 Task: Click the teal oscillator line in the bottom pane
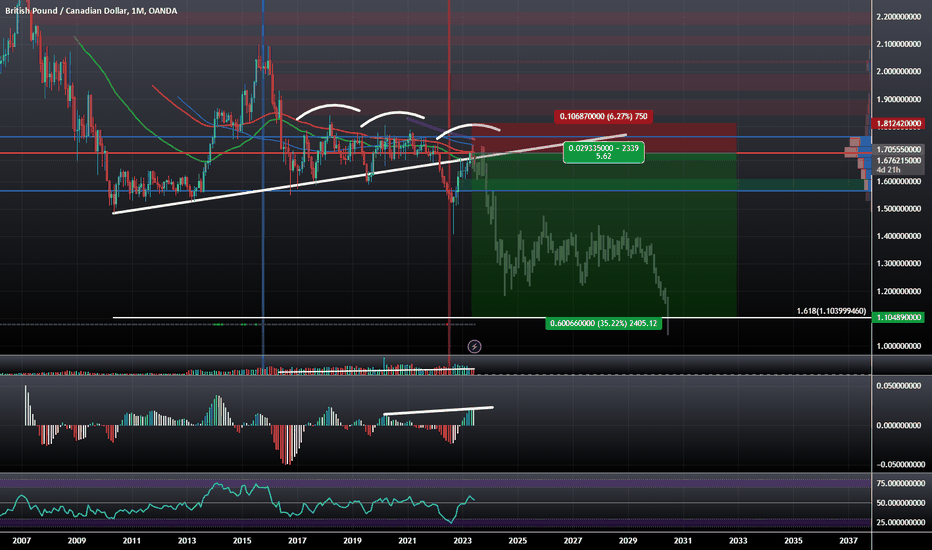click(238, 503)
